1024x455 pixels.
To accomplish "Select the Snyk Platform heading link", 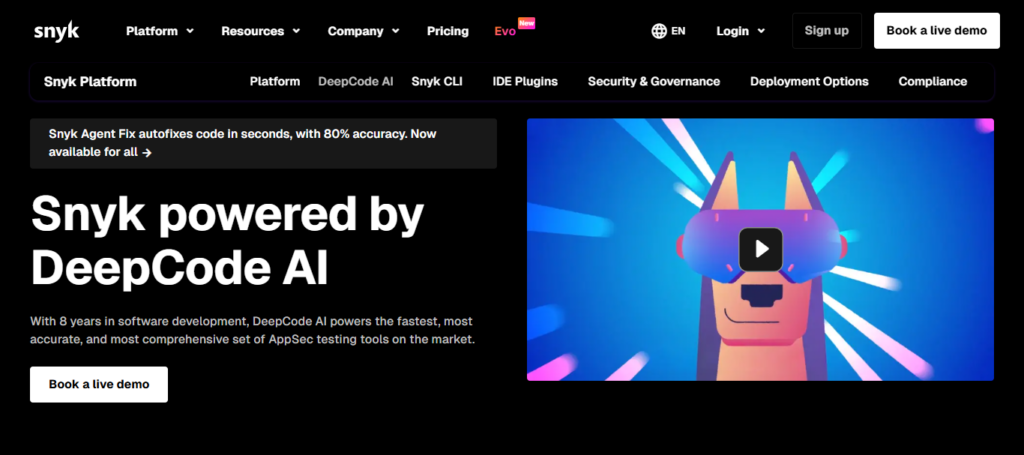I will (x=90, y=82).
